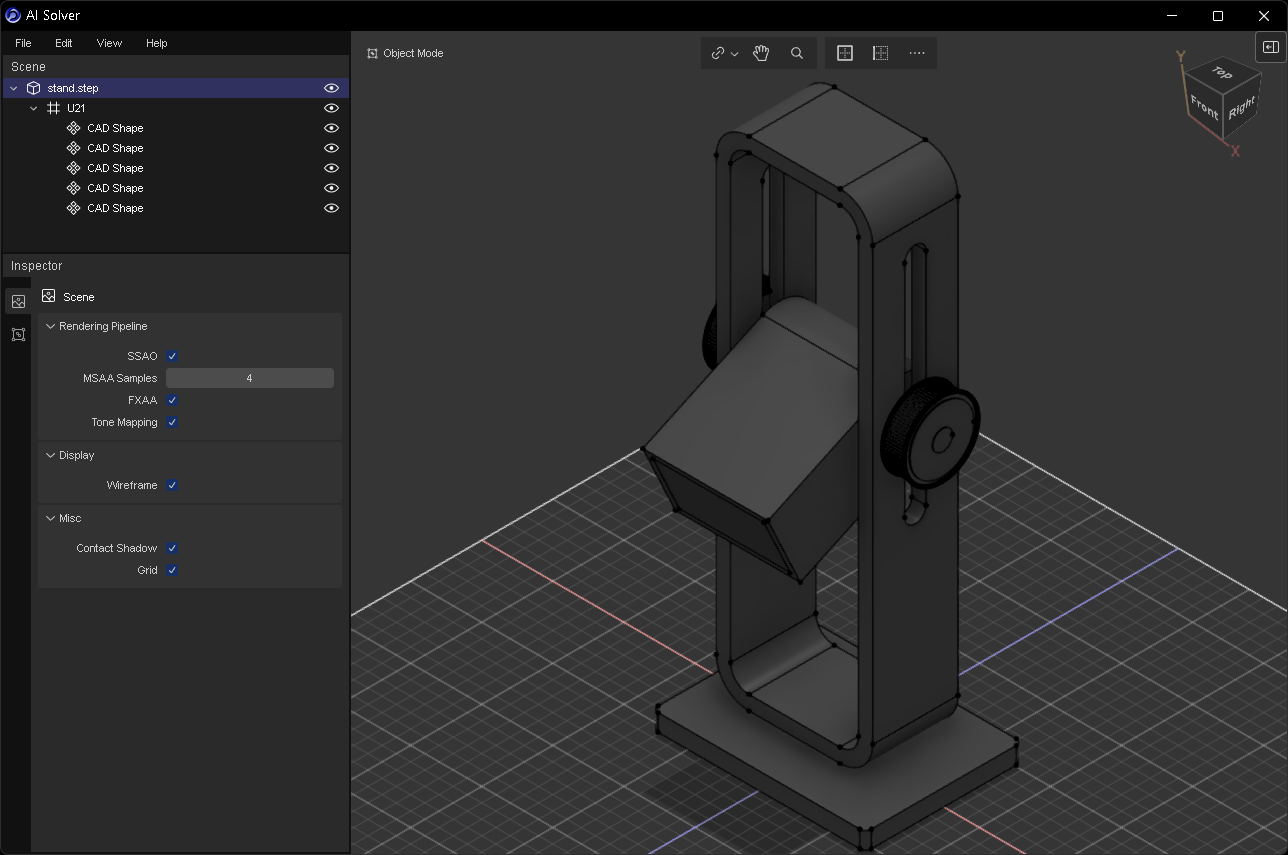Screen dimensions: 1288x855
Task: Click the fifth CAD Shape's shape icon
Action: (x=74, y=208)
